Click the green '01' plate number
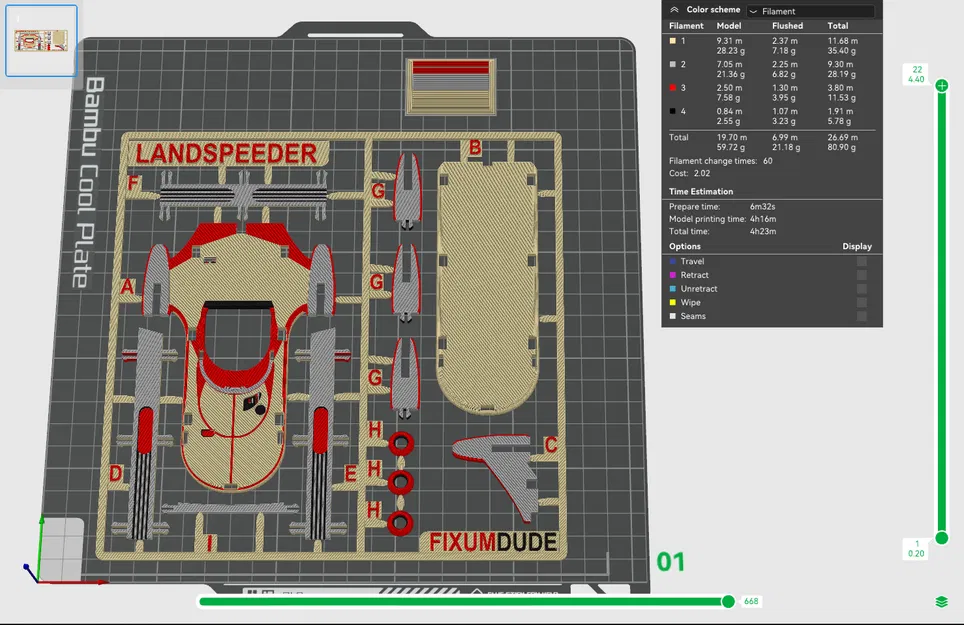 (670, 562)
